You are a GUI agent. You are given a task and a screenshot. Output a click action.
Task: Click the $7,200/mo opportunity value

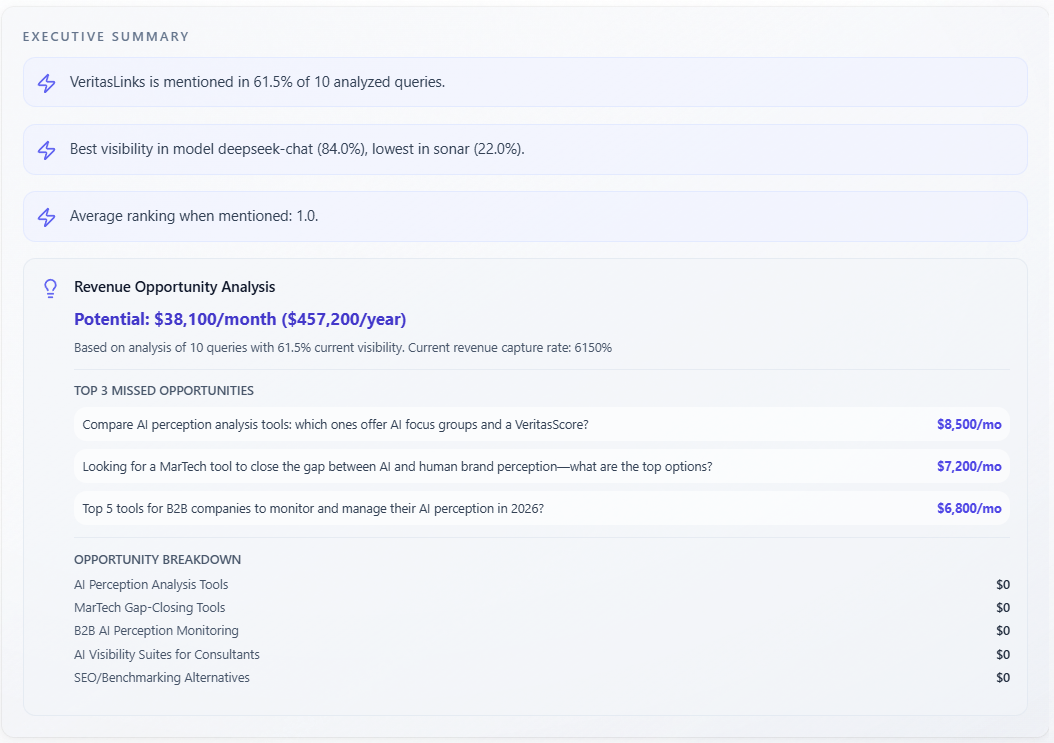968,466
